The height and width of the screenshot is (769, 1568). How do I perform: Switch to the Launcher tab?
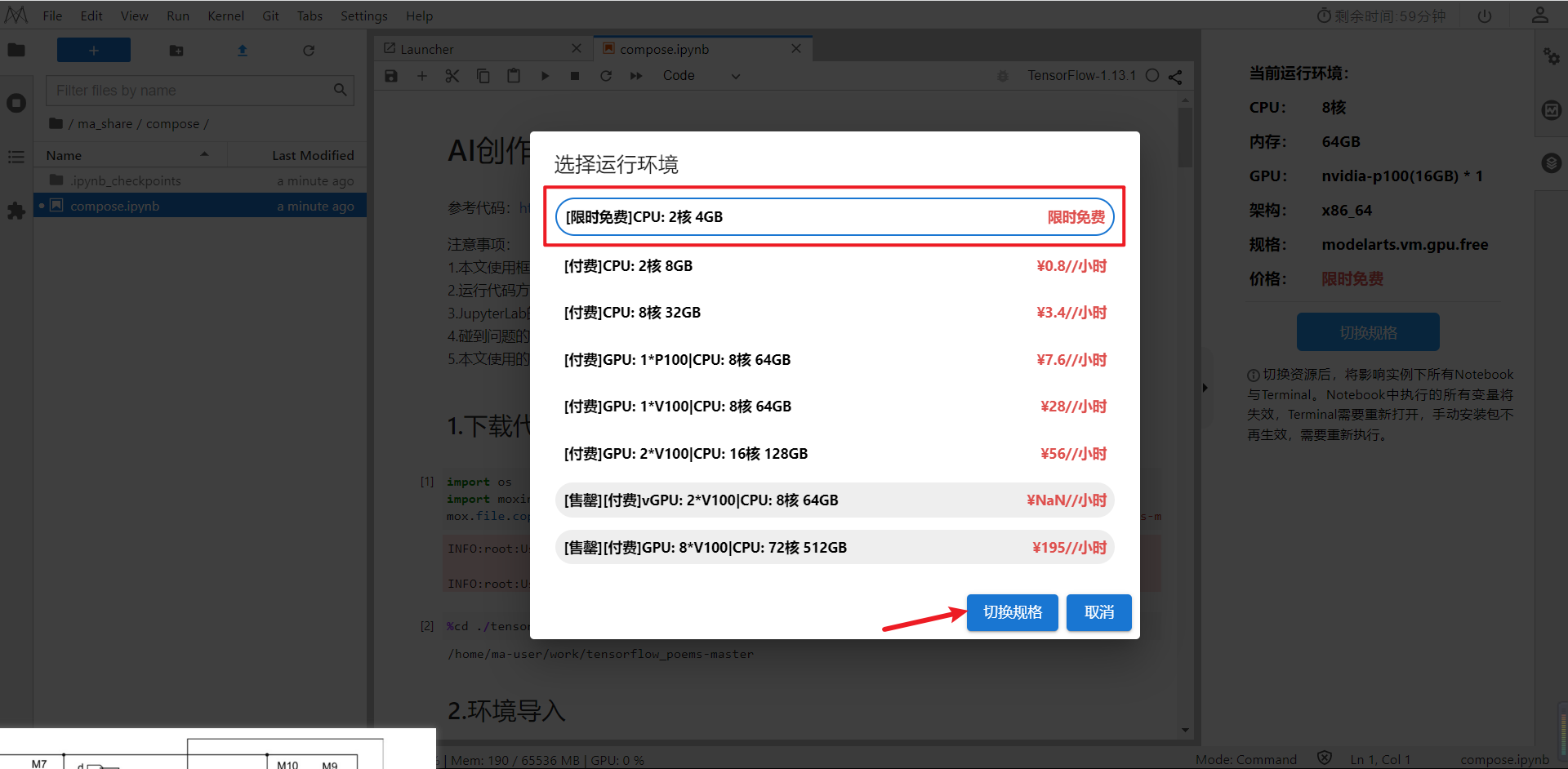coord(482,49)
